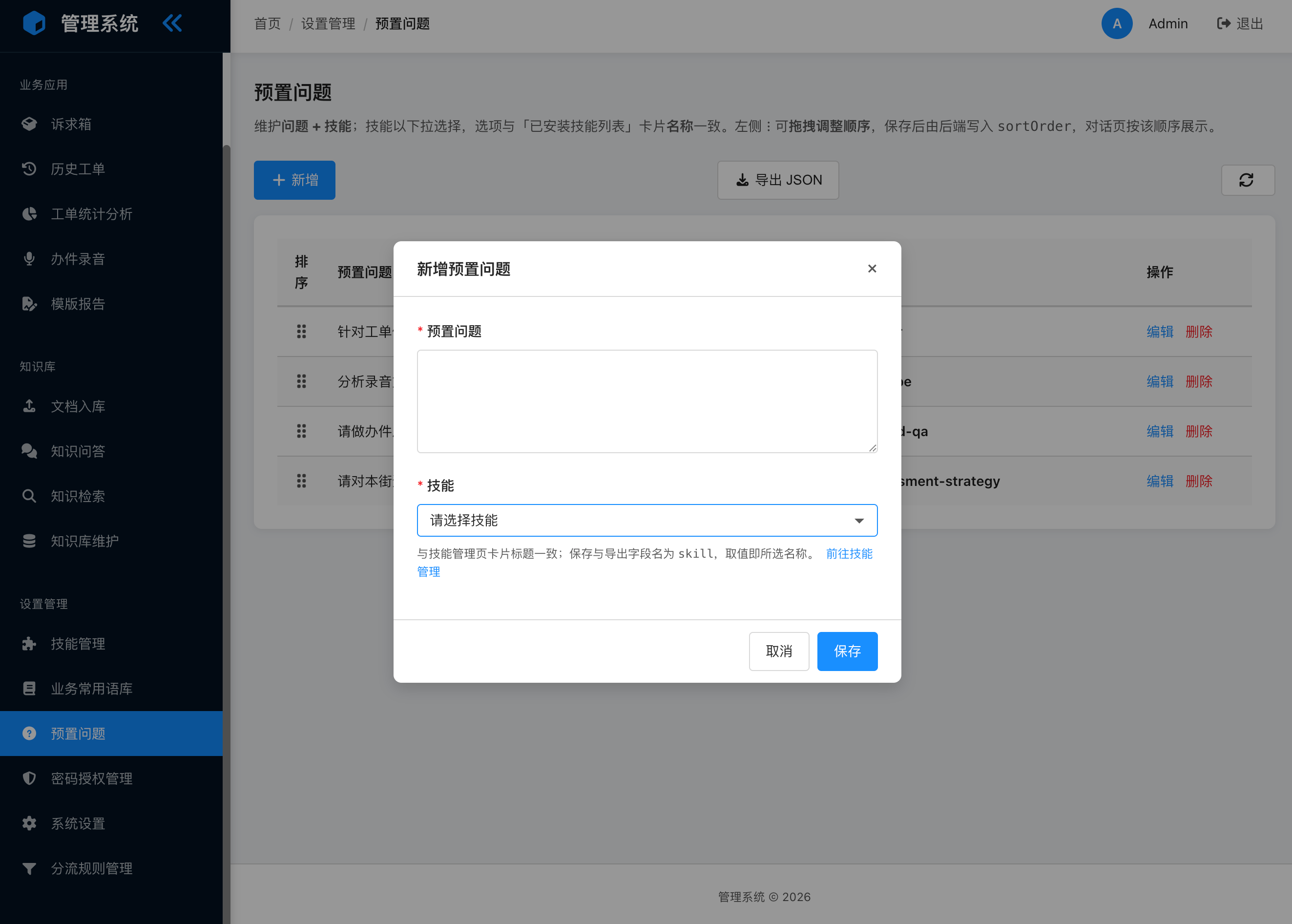Click drag handle of row 请做办件
Viewport: 1292px width, 924px height.
pos(302,431)
